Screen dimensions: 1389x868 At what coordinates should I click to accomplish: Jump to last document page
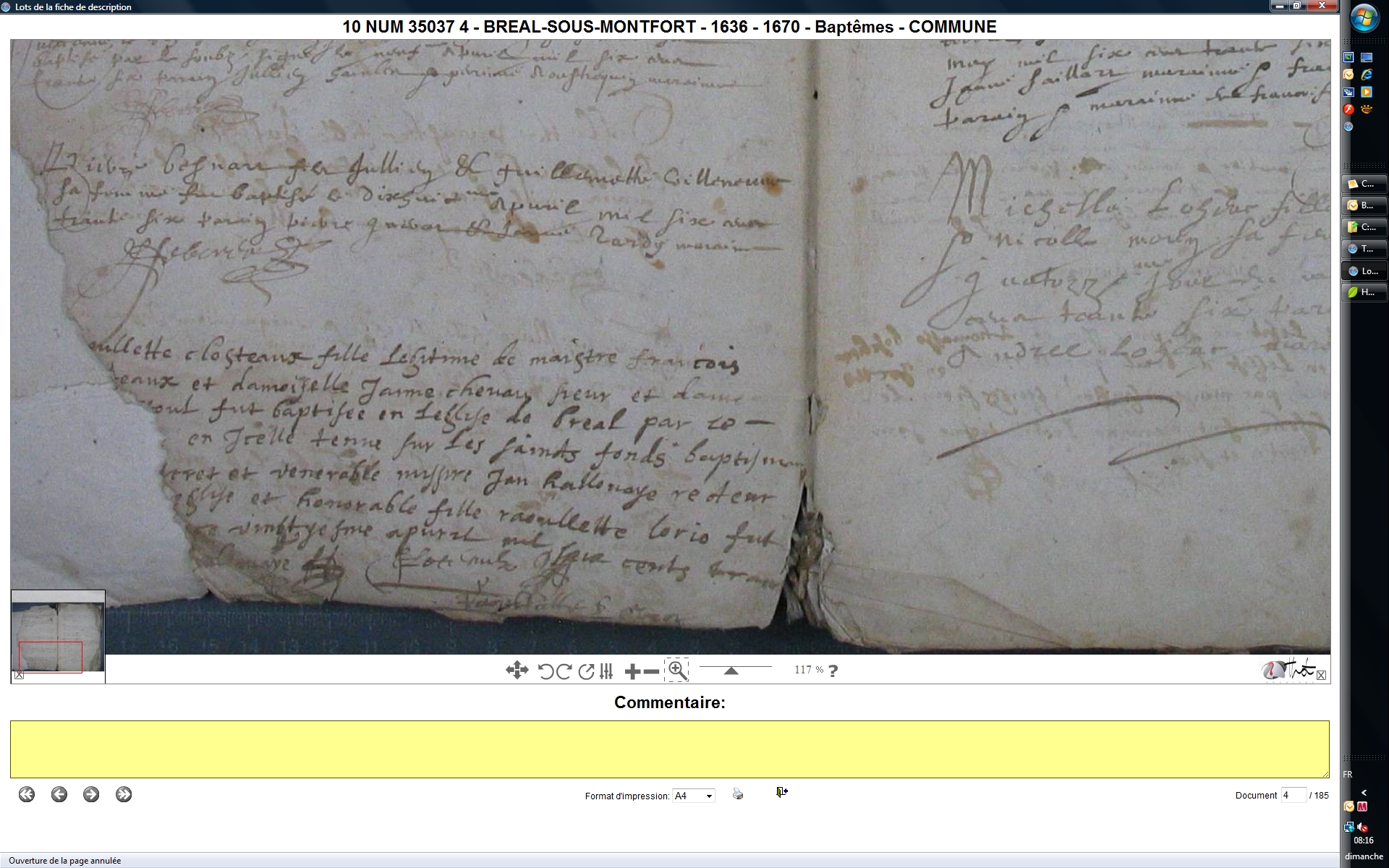pyautogui.click(x=124, y=794)
